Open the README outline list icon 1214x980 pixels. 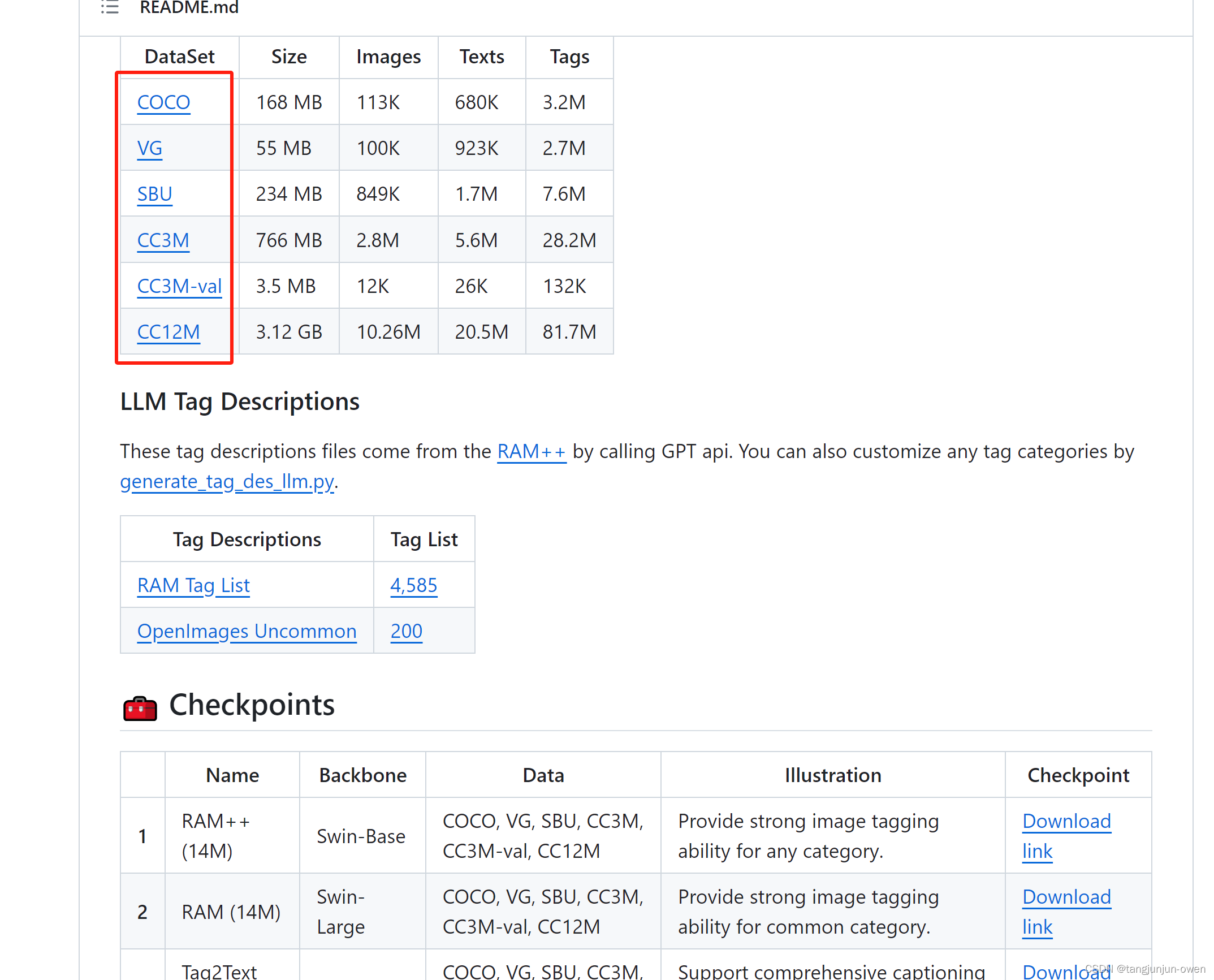[x=110, y=7]
